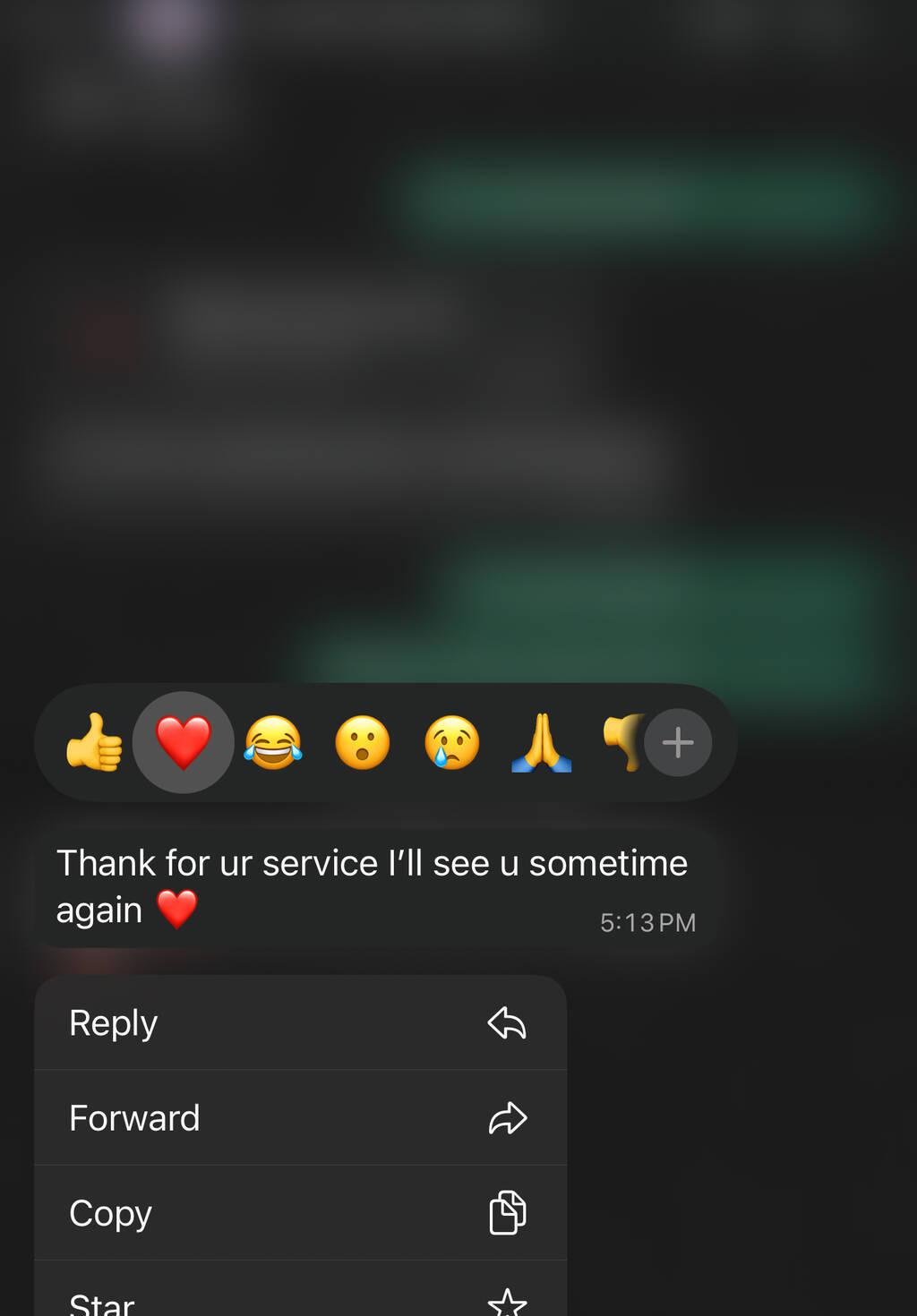Viewport: 917px width, 1316px height.
Task: Select the Copy label in menu
Action: click(x=111, y=1213)
